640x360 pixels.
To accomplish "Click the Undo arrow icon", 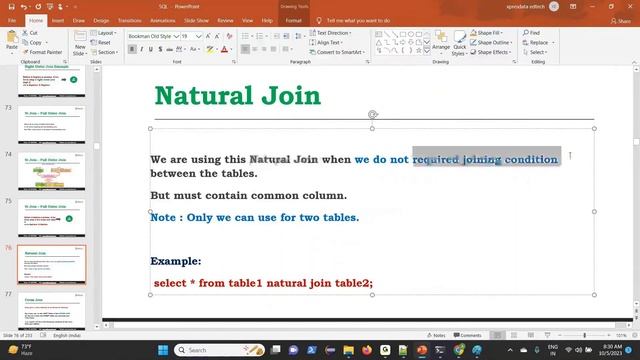I will (24, 7).
